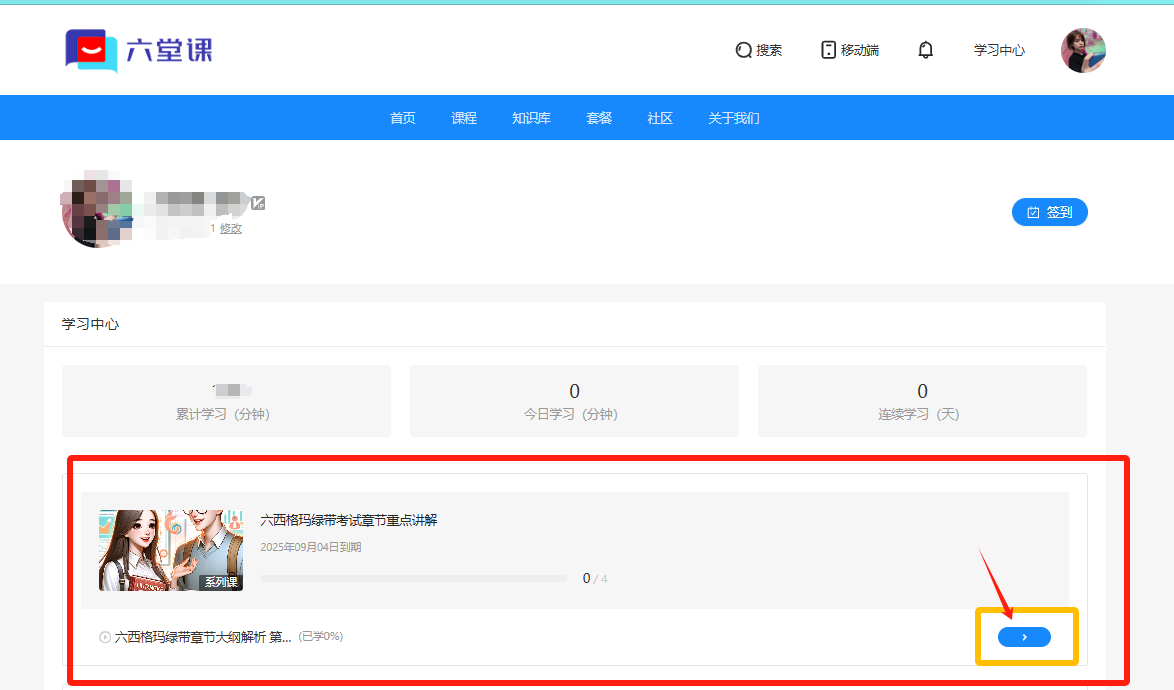
Task: Click the 修改 link under the username
Action: pyautogui.click(x=231, y=229)
